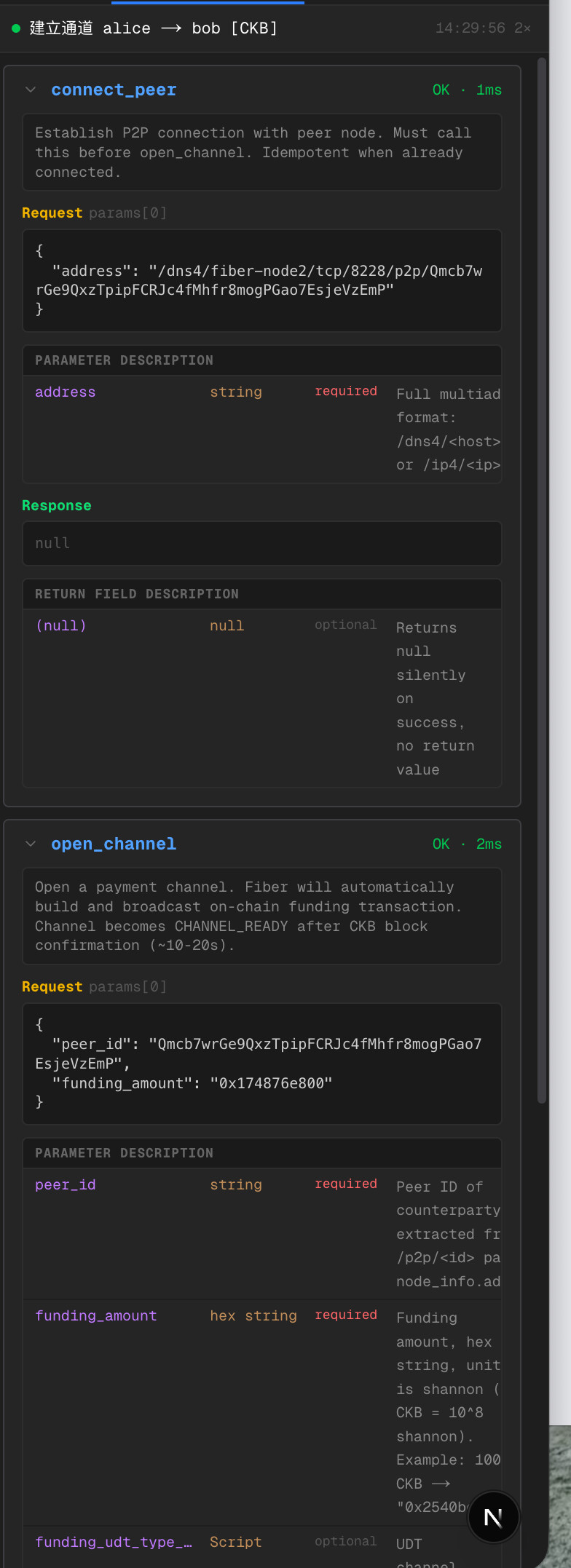Select the 建立通道 alice → bob header
This screenshot has height=1568, width=571.
[153, 28]
